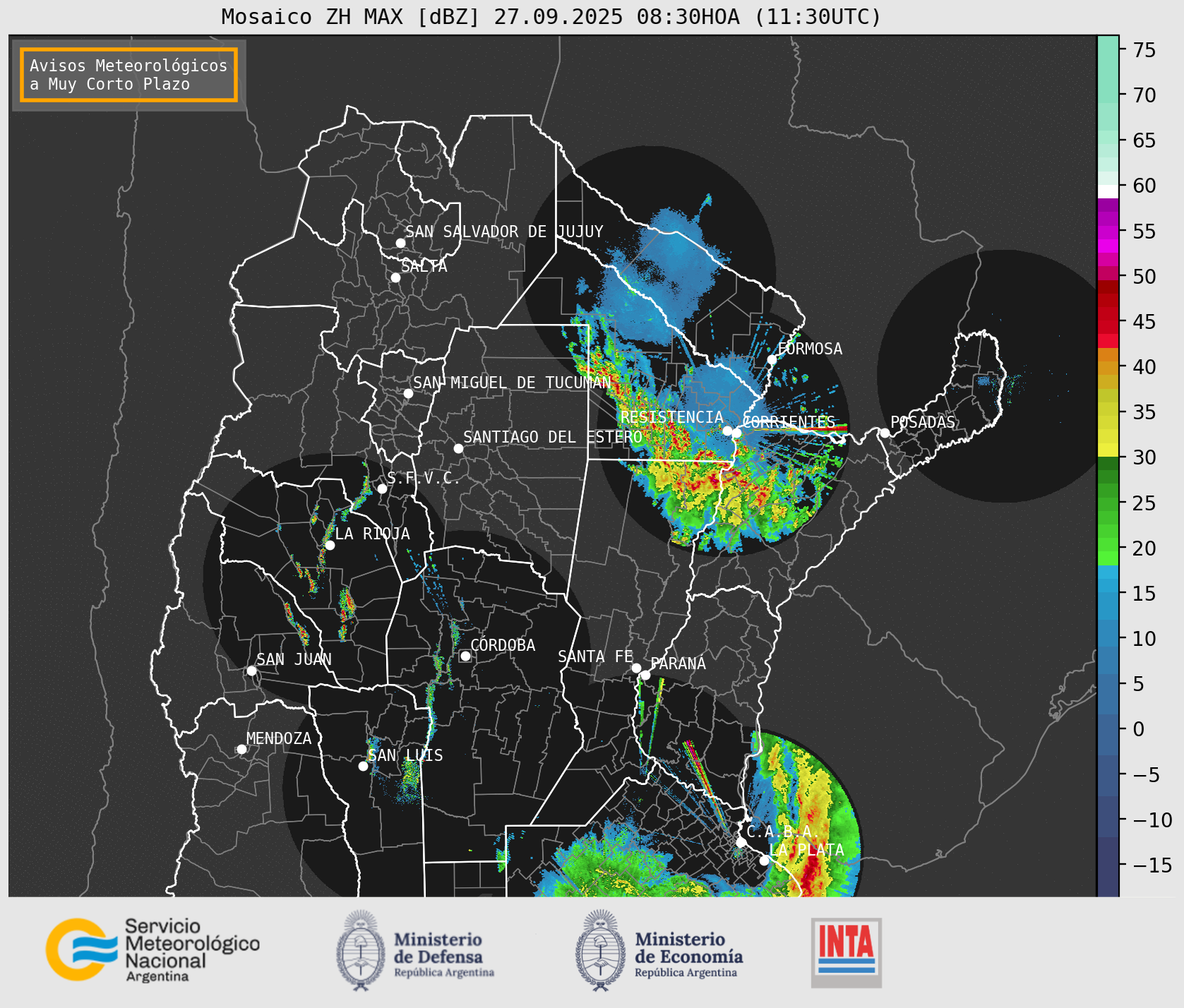Click the Ministerio de Defensa emblem
The image size is (1184, 1008).
pyautogui.click(x=361, y=950)
